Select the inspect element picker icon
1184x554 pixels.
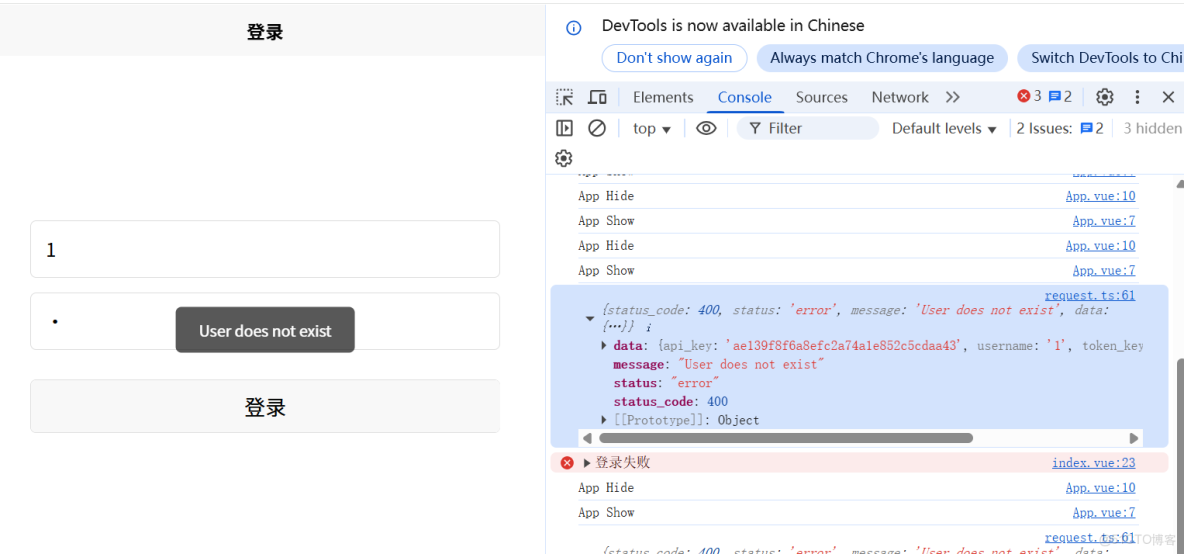[565, 97]
